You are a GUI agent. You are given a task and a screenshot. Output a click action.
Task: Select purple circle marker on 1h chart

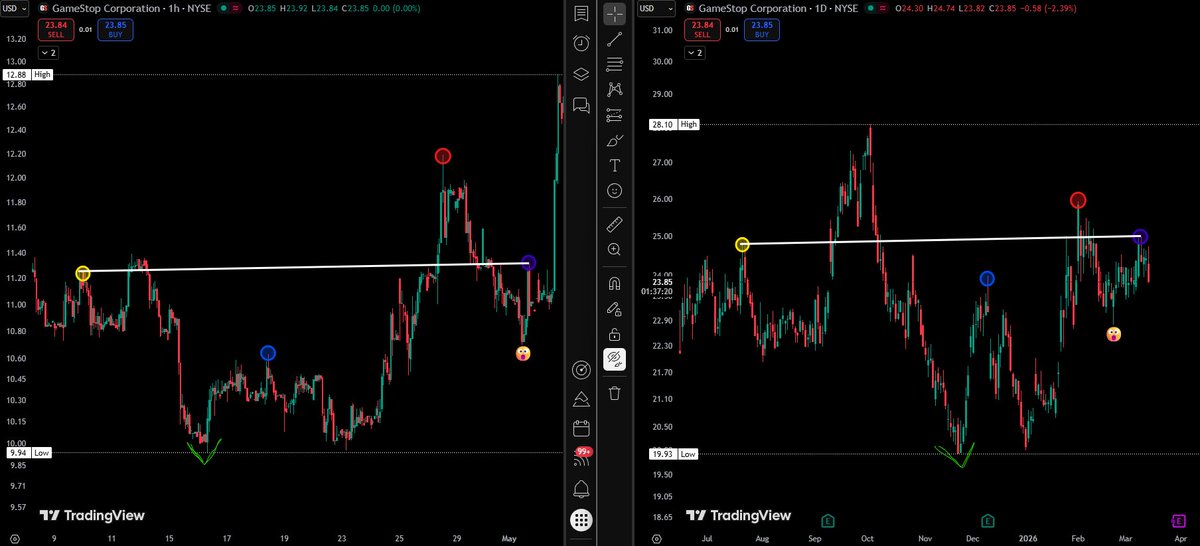point(529,263)
